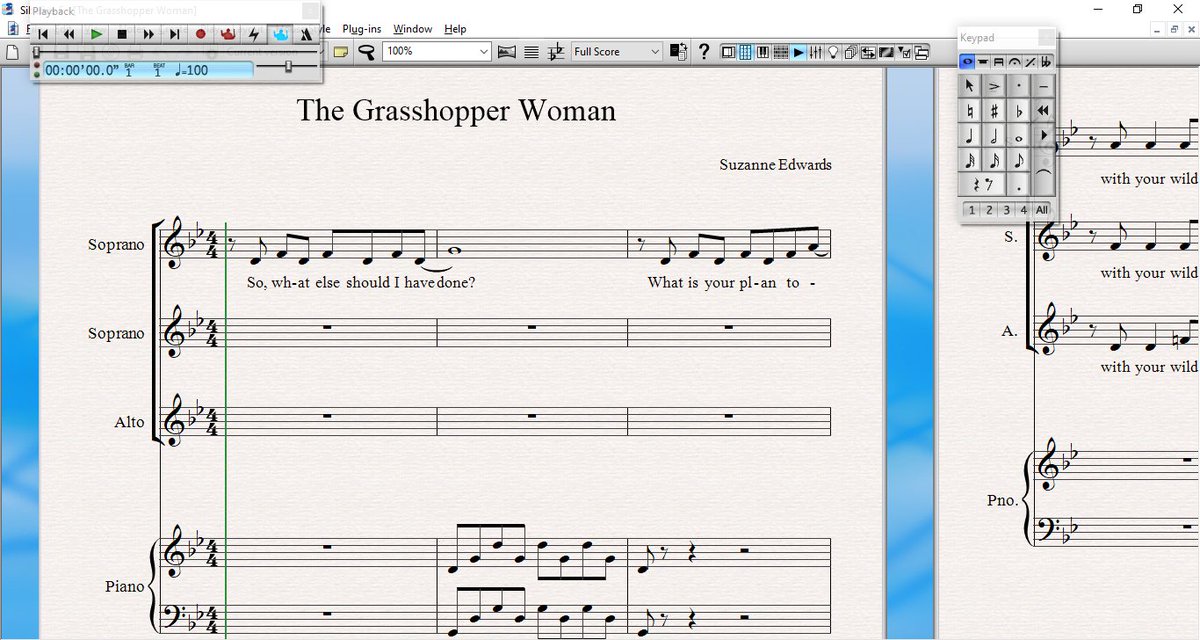Click the double back-arrow key on Keypad
The width and height of the screenshot is (1200, 640).
point(1043,110)
